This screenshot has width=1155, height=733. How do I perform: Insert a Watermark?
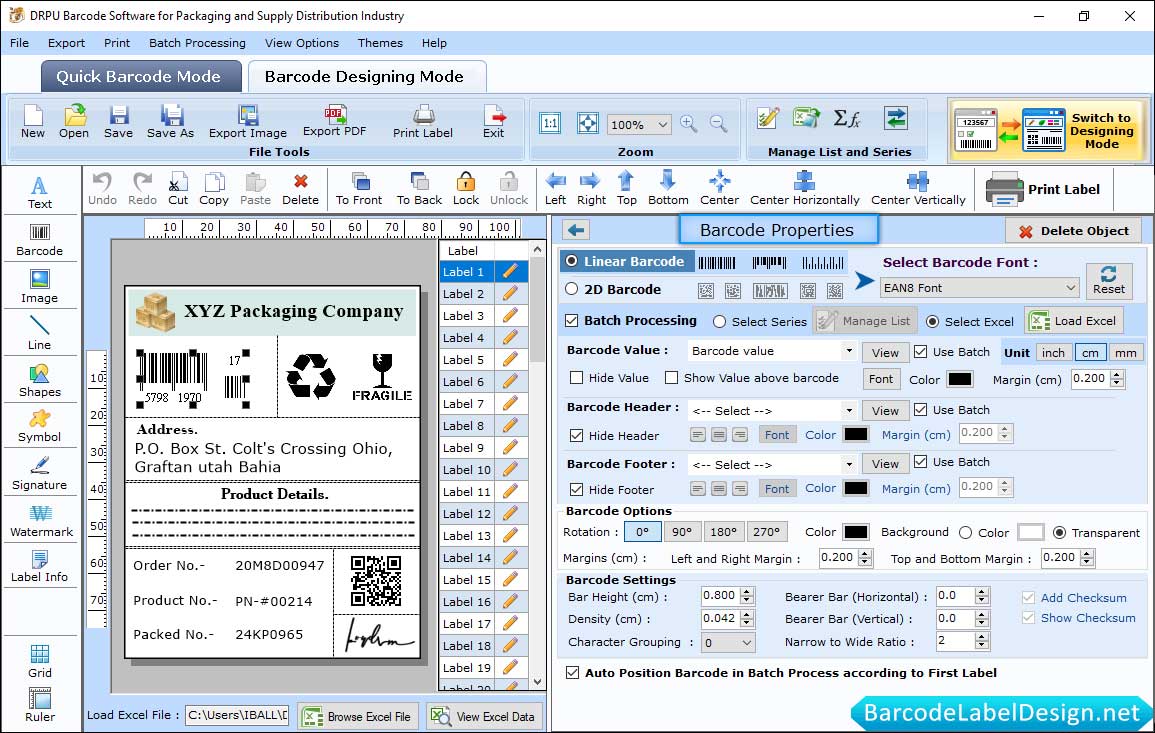click(x=41, y=521)
